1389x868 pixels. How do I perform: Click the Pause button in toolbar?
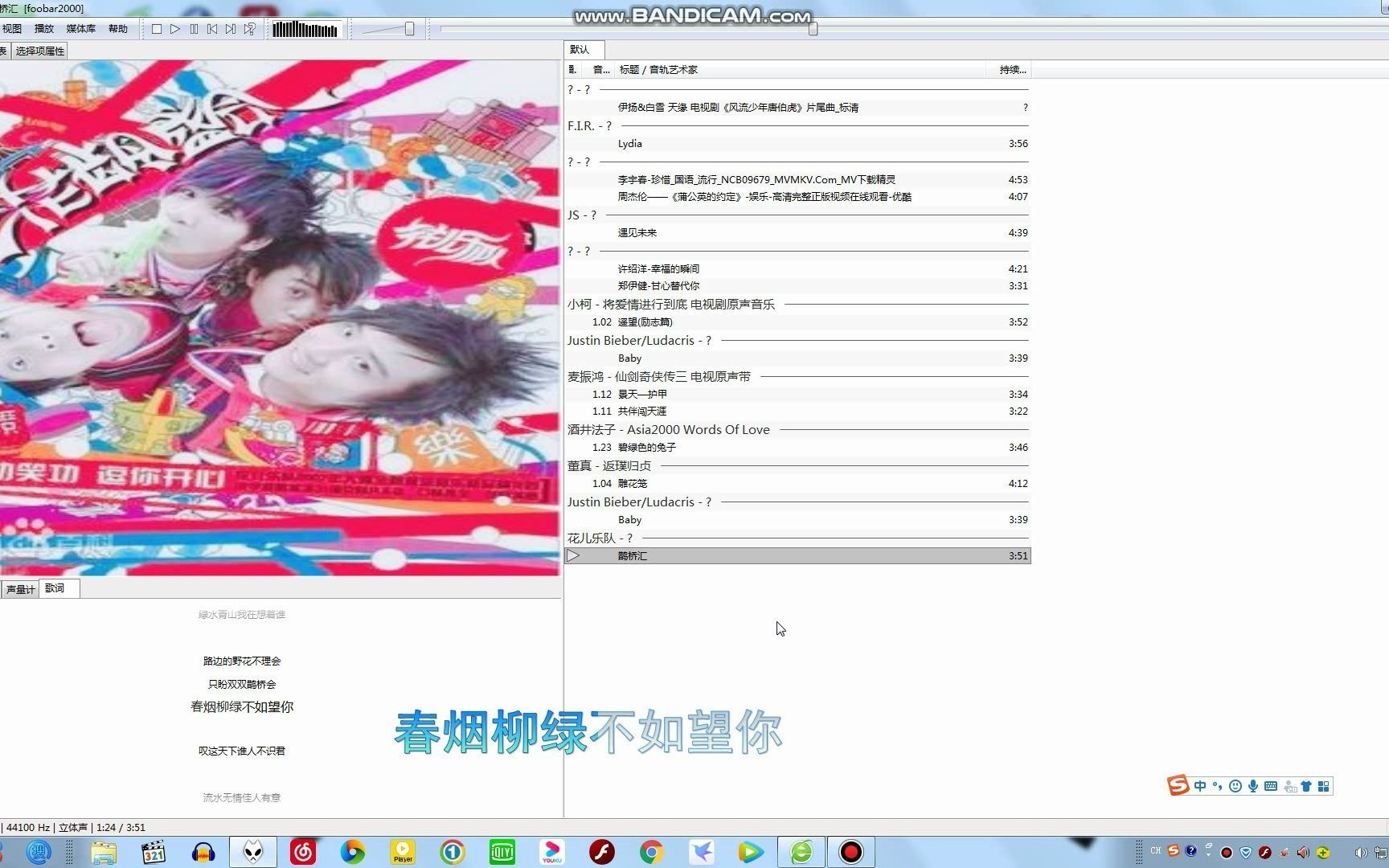tap(194, 29)
